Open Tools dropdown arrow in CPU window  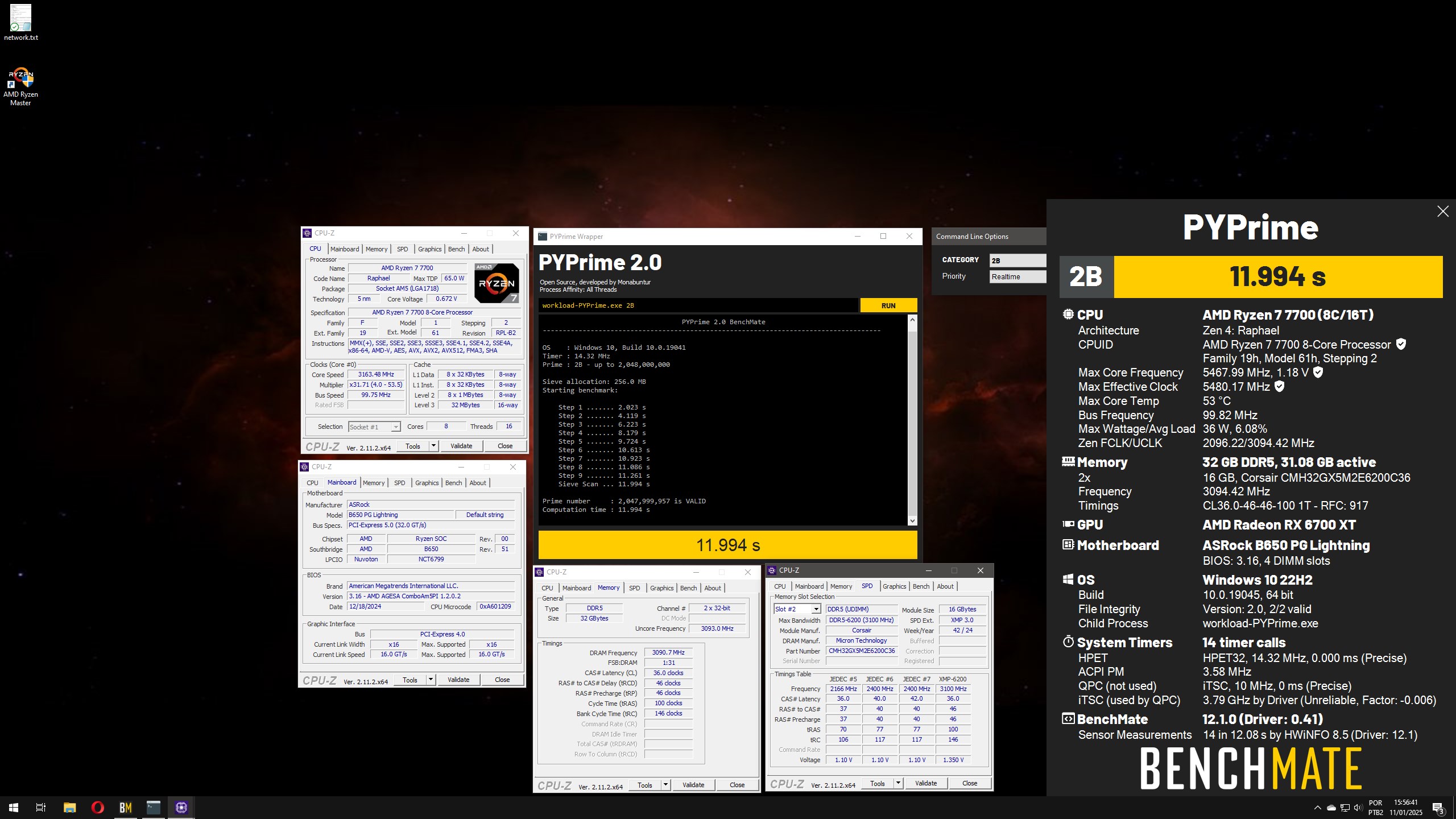click(433, 446)
